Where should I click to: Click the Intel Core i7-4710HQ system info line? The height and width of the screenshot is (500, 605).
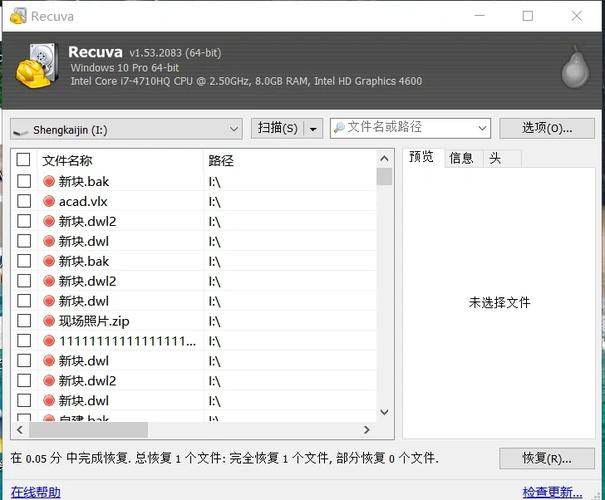click(x=246, y=81)
